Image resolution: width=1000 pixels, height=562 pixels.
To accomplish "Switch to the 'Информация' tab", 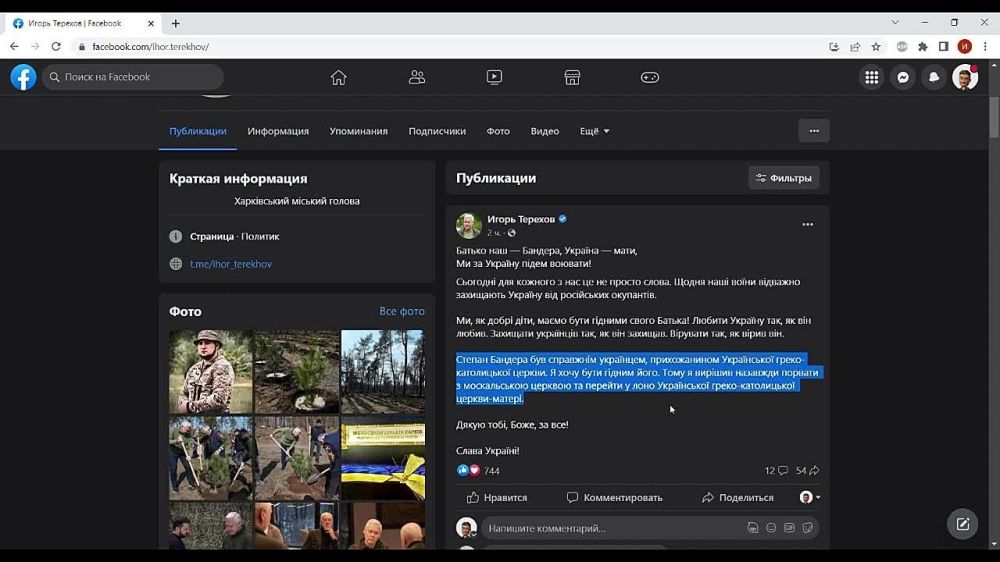I will point(278,131).
